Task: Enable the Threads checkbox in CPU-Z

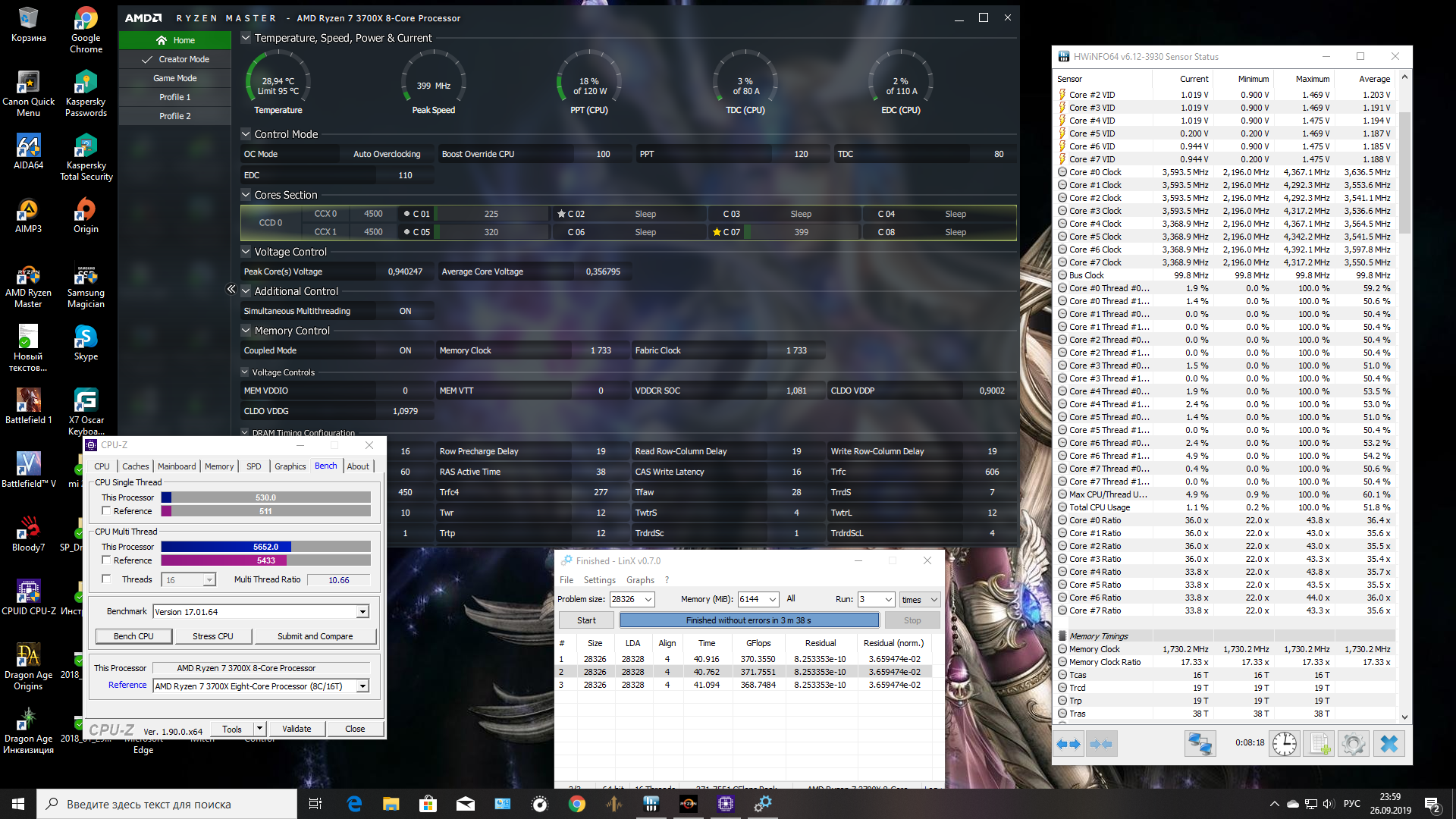Action: click(x=106, y=579)
